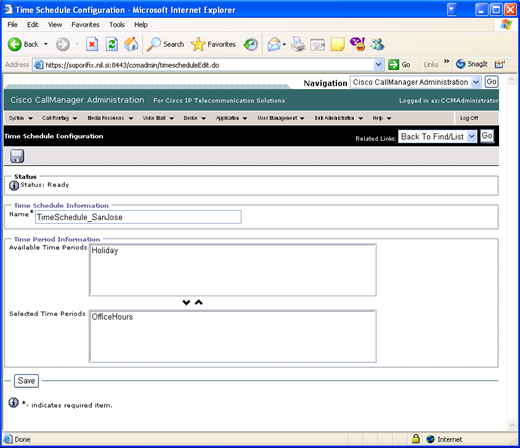Select Holiday in Available Time Periods

click(x=105, y=250)
